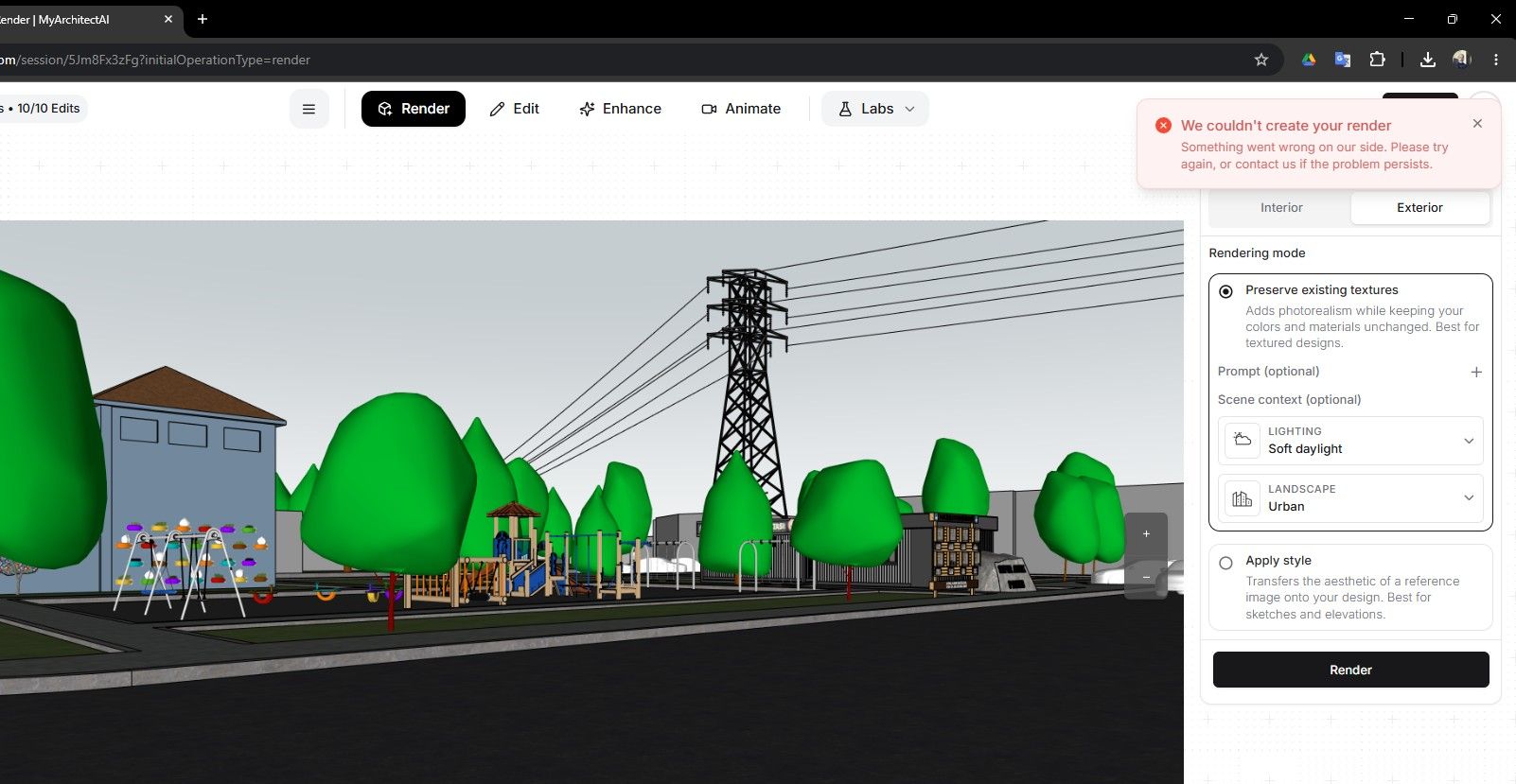Image resolution: width=1516 pixels, height=784 pixels.
Task: Dismiss the render error notification
Action: pyautogui.click(x=1477, y=124)
